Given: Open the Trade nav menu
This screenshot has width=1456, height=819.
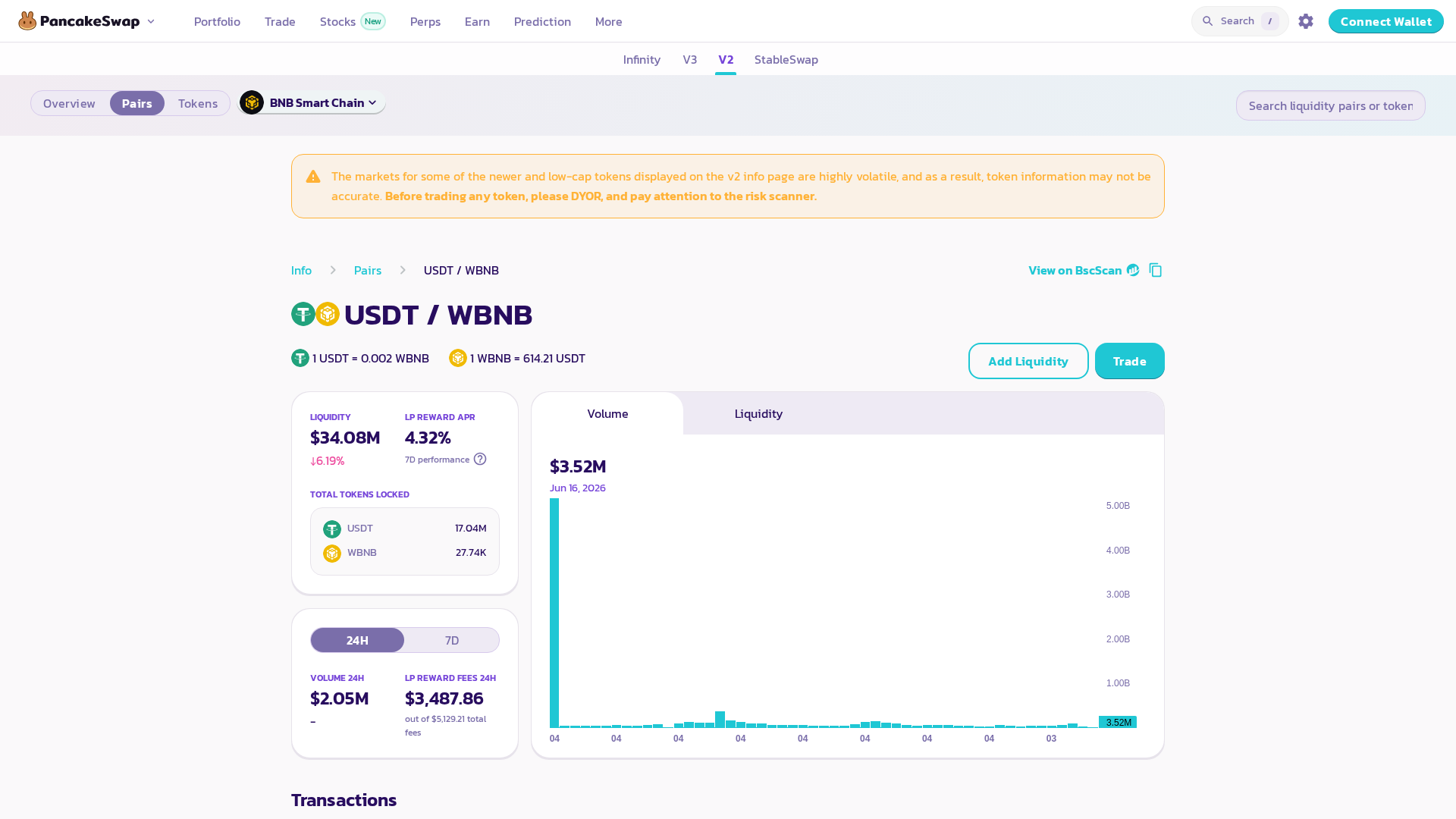Looking at the screenshot, I should pos(280,21).
